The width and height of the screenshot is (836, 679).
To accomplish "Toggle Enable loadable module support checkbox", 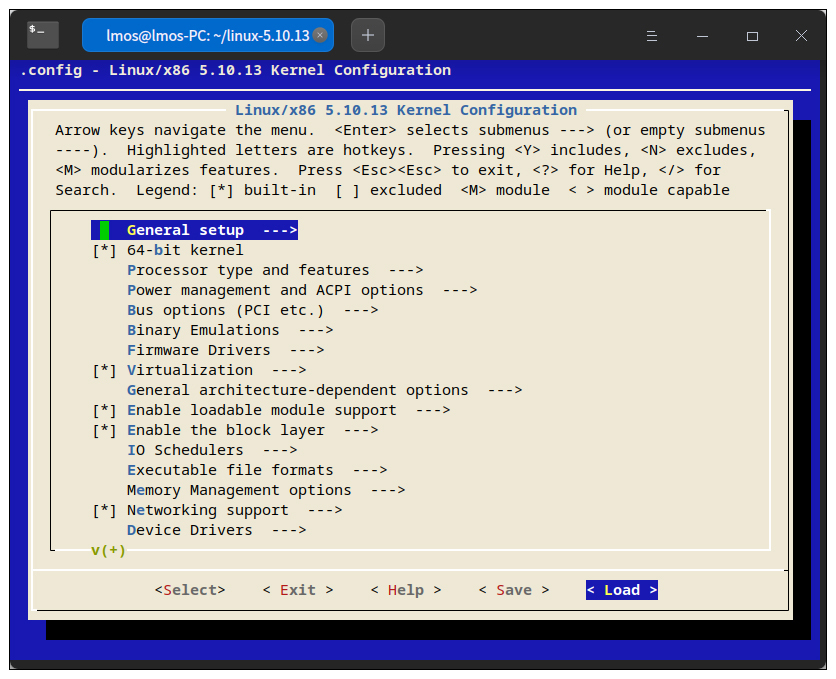I will [x=105, y=410].
